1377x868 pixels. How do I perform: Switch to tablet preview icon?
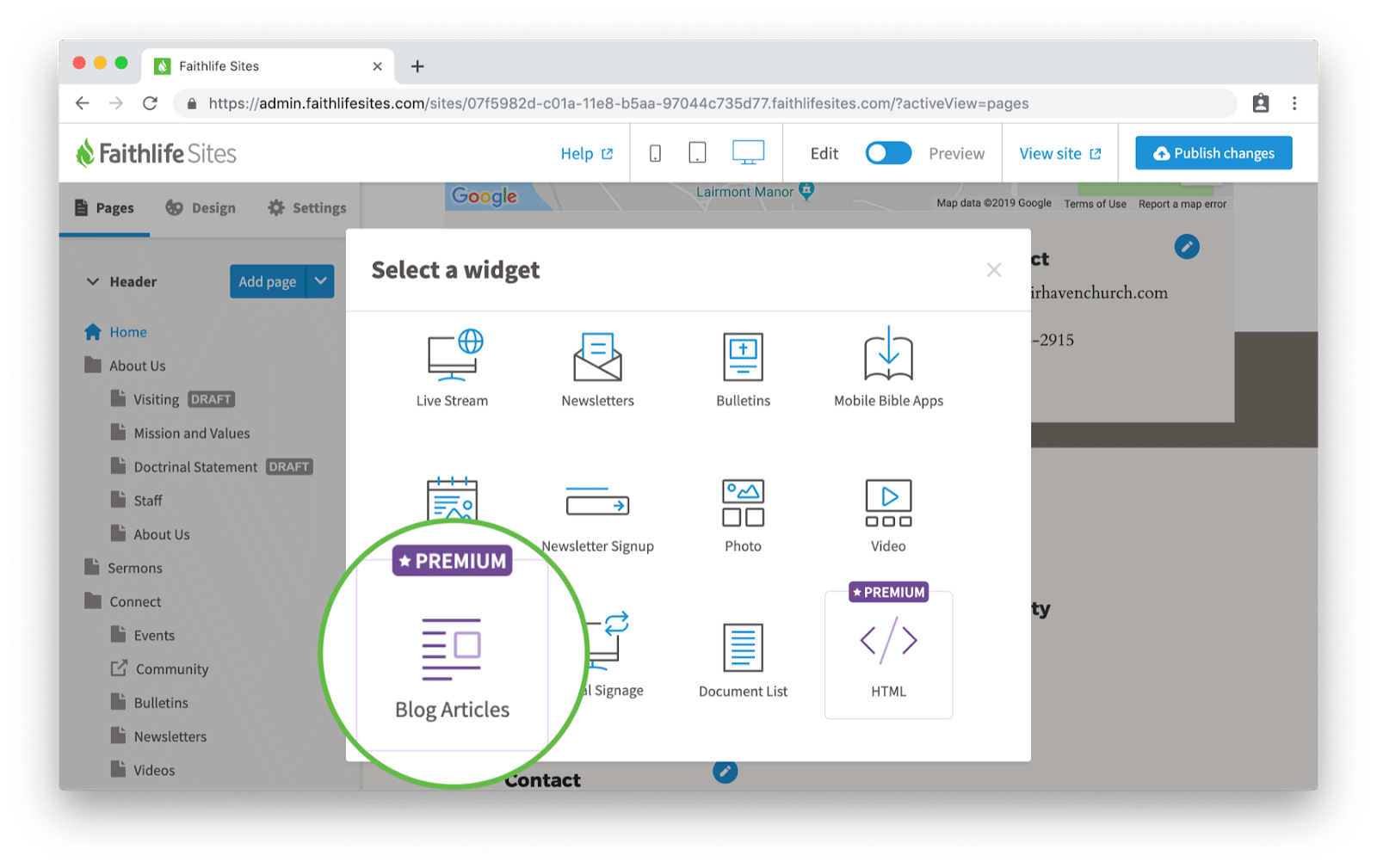click(x=698, y=153)
